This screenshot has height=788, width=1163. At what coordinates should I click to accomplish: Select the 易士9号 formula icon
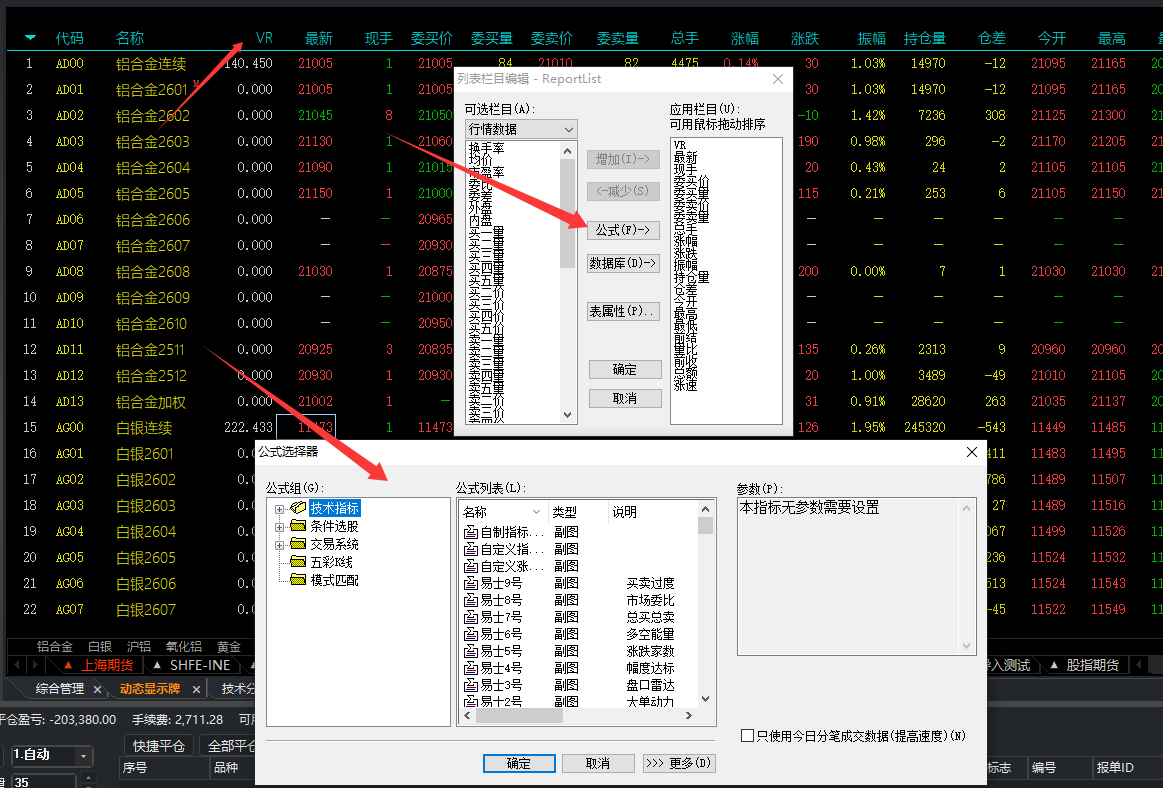click(471, 583)
